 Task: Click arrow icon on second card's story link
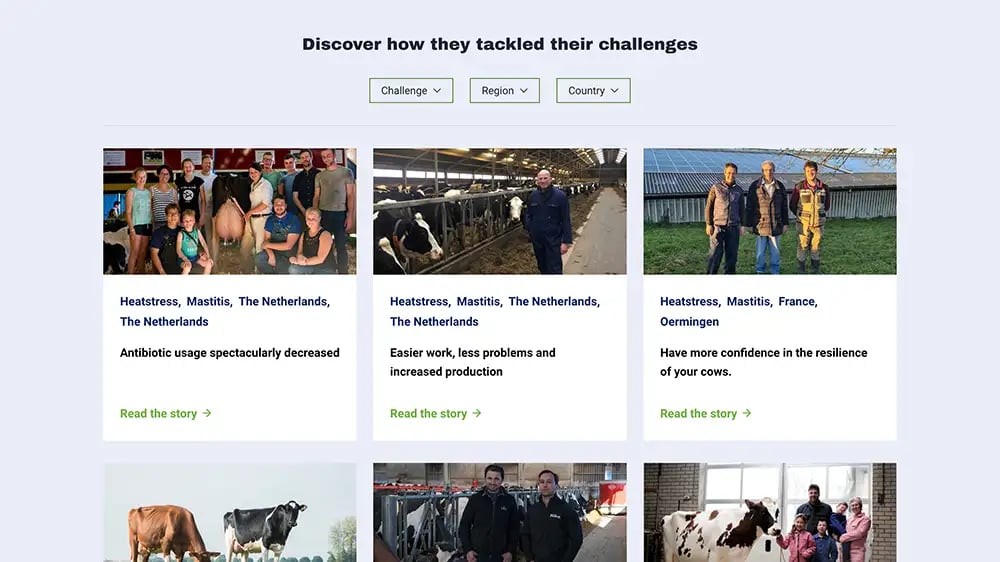[477, 413]
